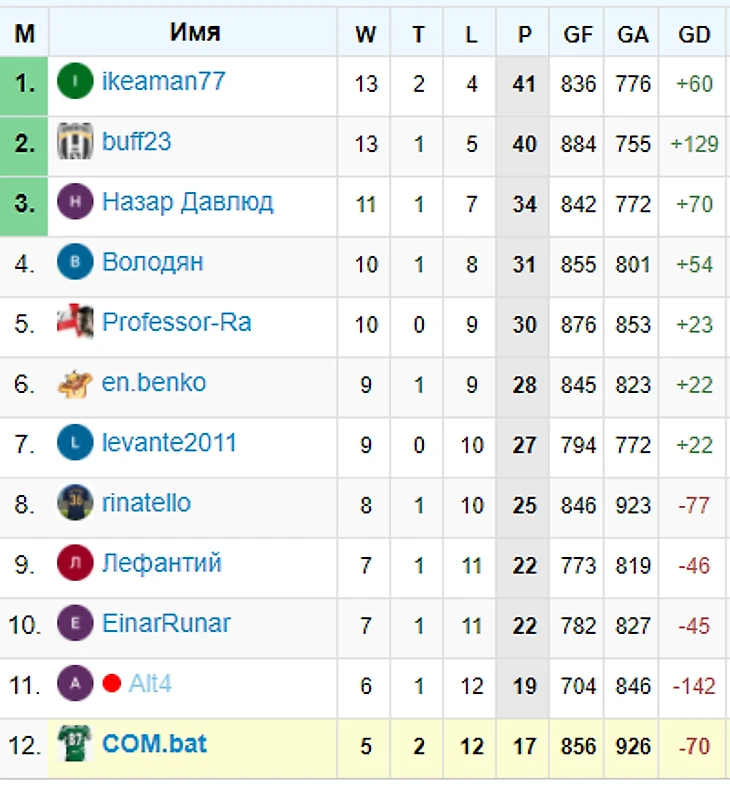Open the levante2011 profile link
Image resolution: width=730 pixels, height=788 pixels.
[169, 443]
